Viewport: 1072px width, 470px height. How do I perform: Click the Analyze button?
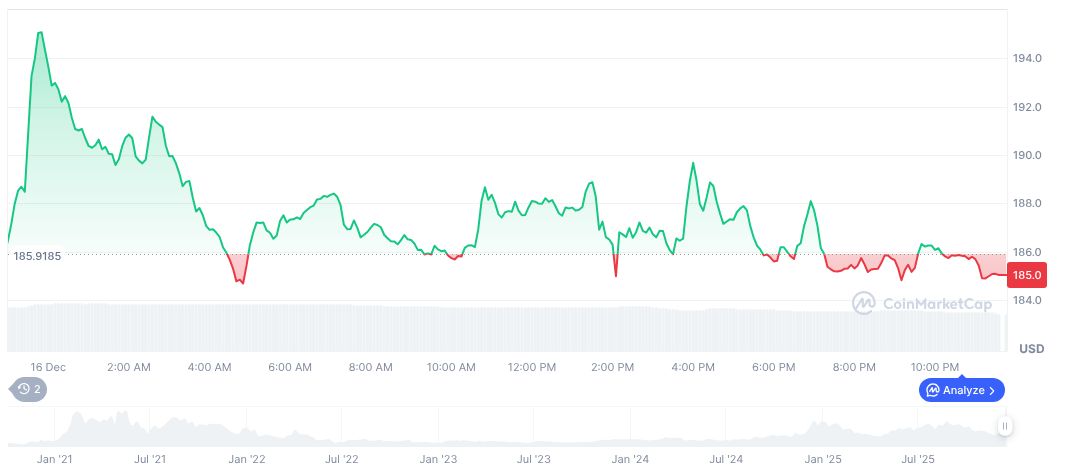coord(961,390)
